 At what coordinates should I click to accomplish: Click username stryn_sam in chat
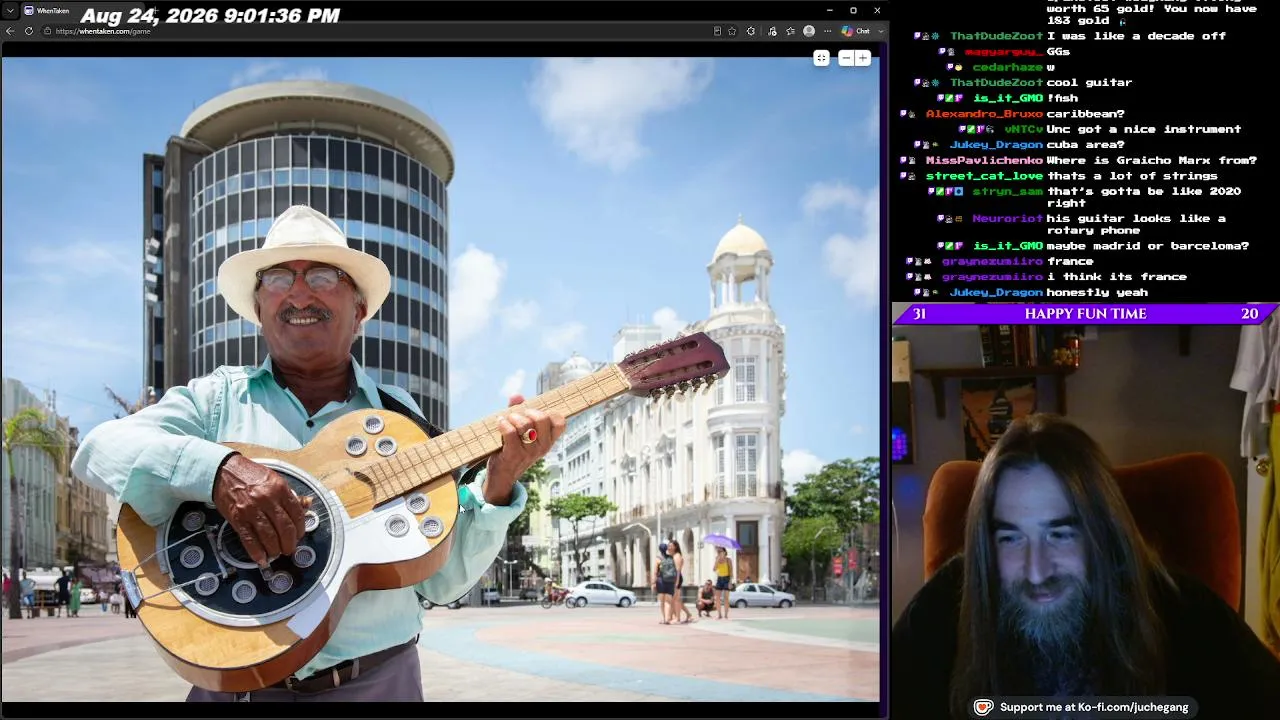(1007, 191)
